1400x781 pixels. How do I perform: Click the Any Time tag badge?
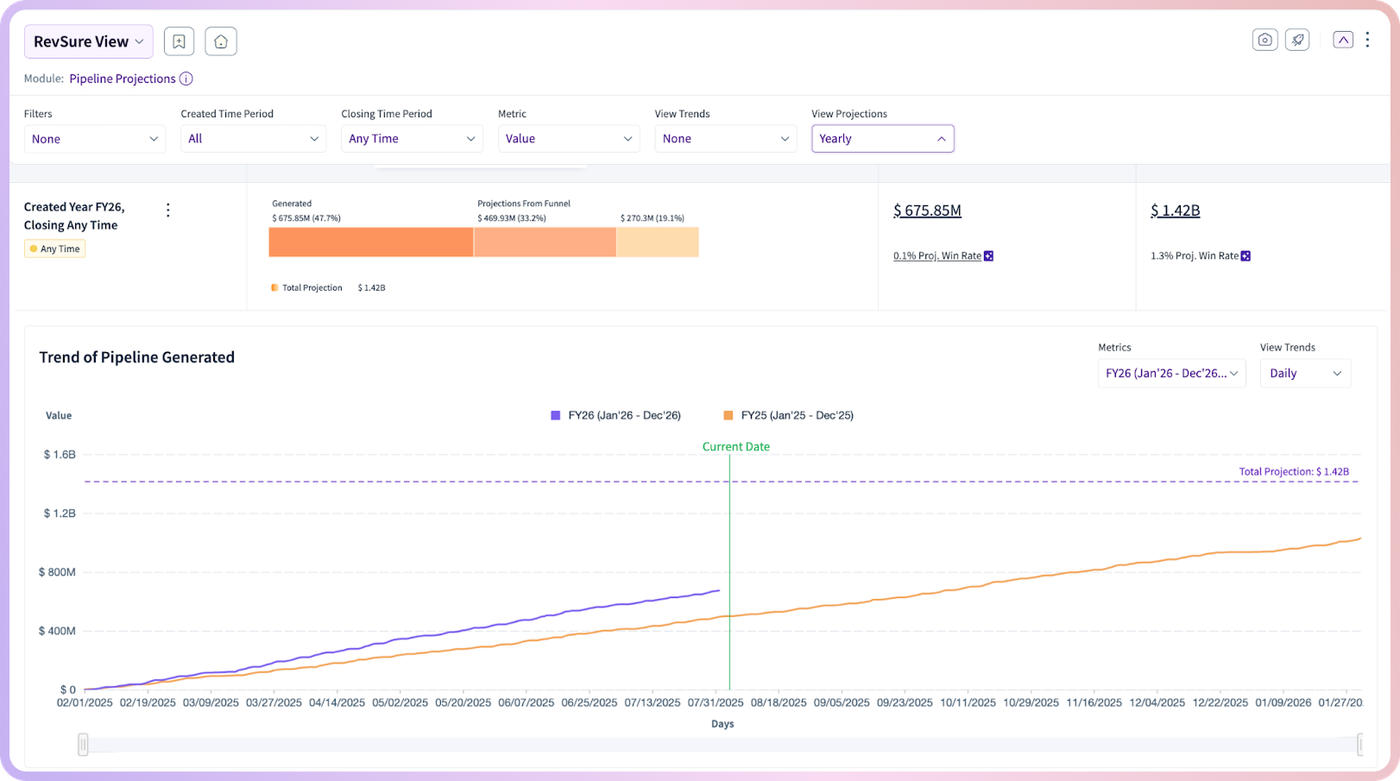pyautogui.click(x=55, y=249)
